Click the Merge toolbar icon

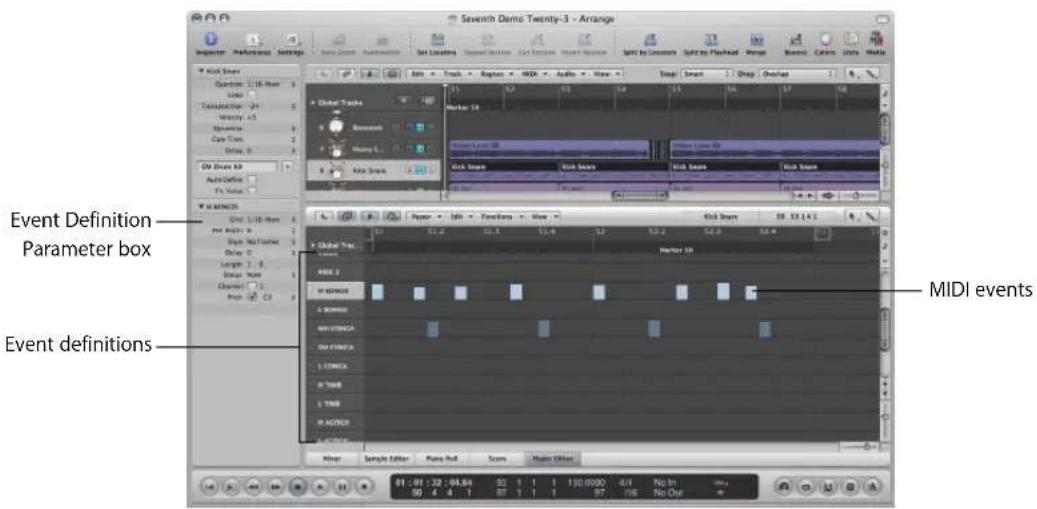click(757, 40)
